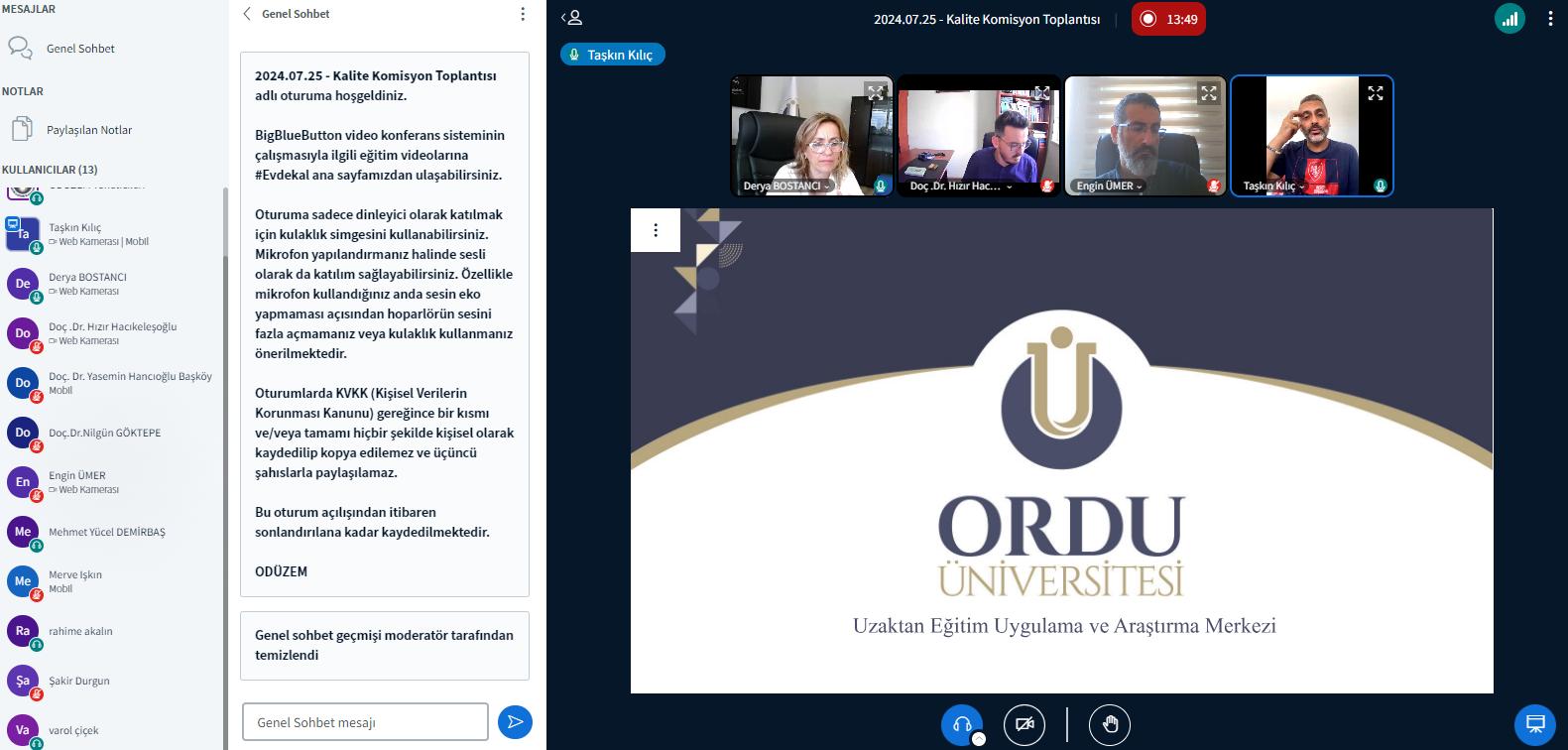Click varol çiçek avatar in list

[22, 730]
